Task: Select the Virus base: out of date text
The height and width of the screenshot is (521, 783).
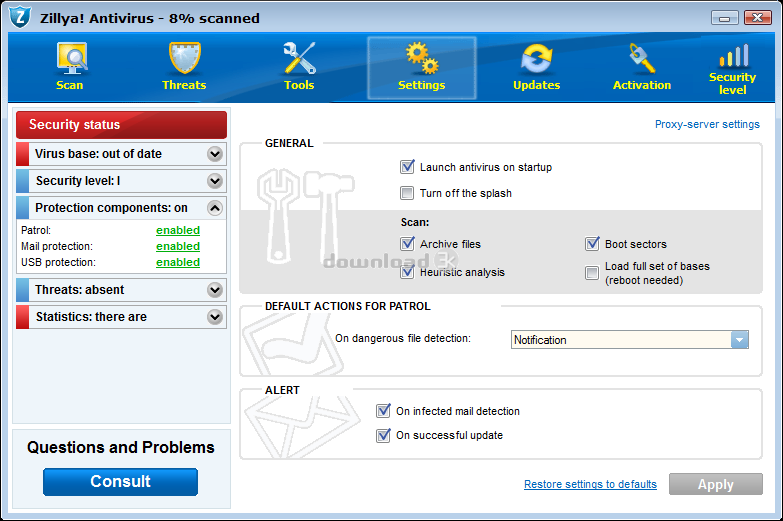Action: tap(98, 154)
